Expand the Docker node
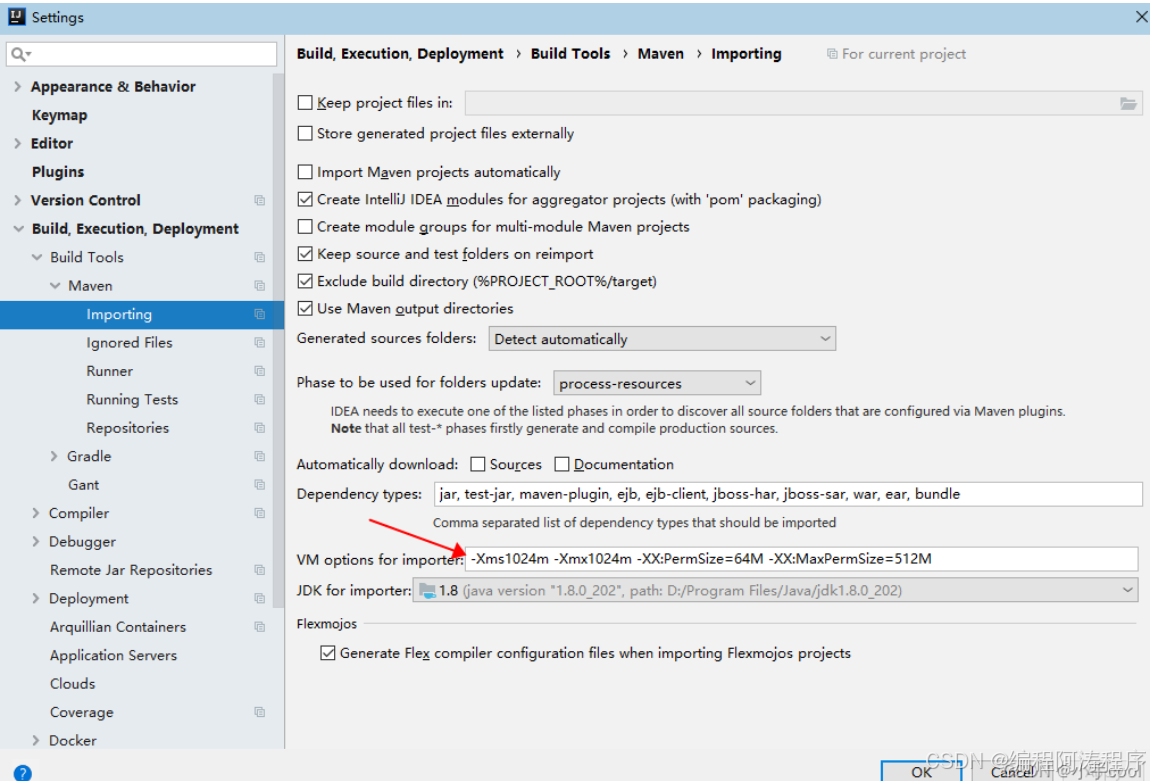 pos(36,741)
